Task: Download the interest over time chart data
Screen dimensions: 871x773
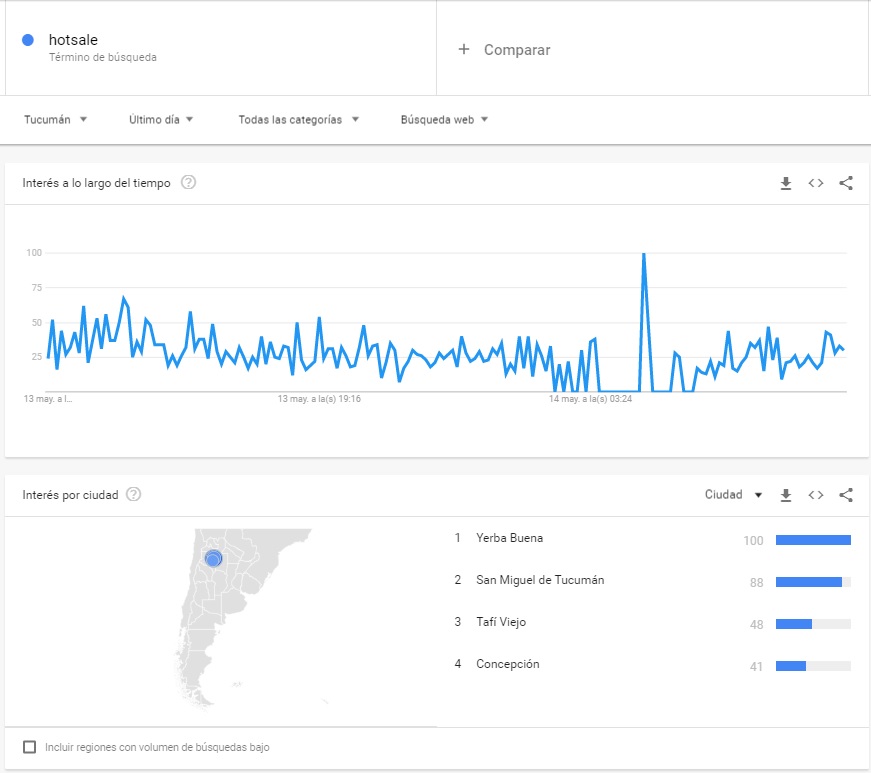Action: tap(786, 183)
